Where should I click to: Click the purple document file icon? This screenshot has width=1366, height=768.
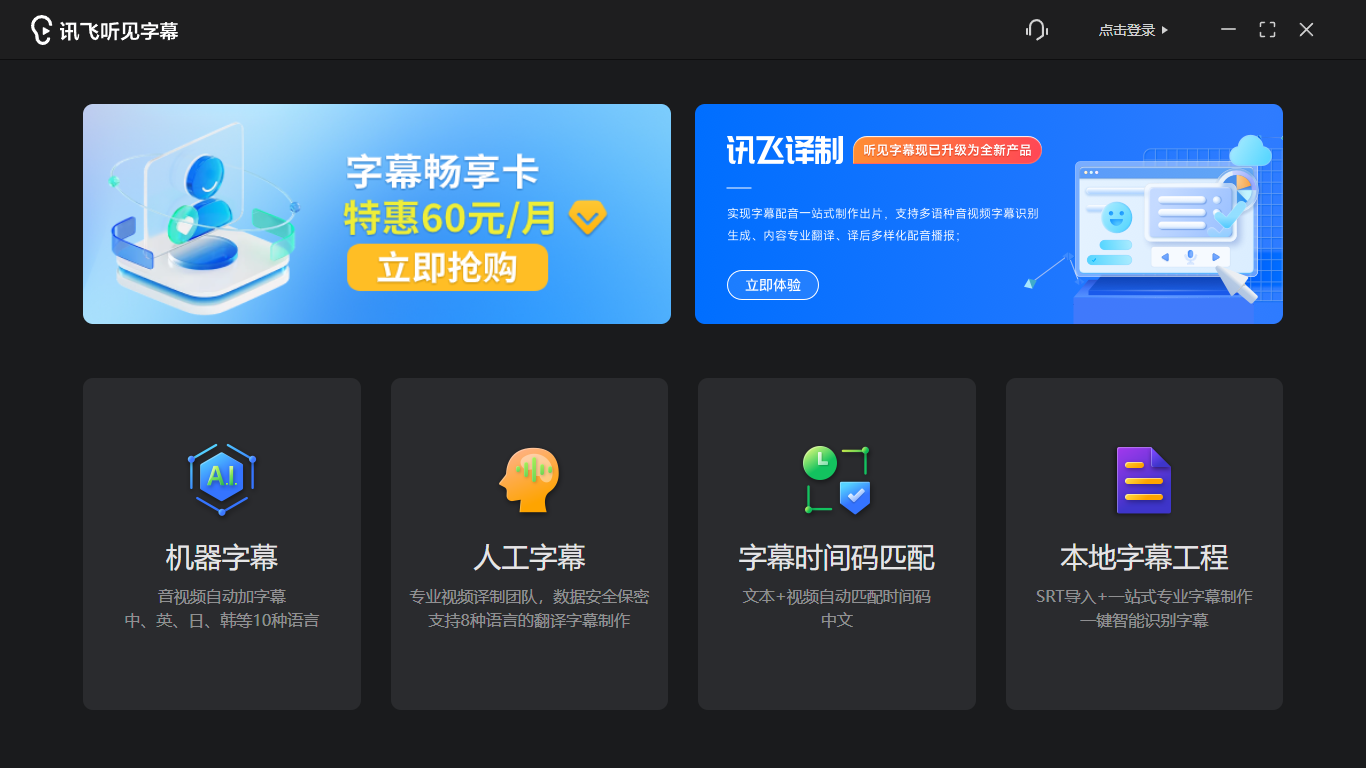pyautogui.click(x=1144, y=480)
